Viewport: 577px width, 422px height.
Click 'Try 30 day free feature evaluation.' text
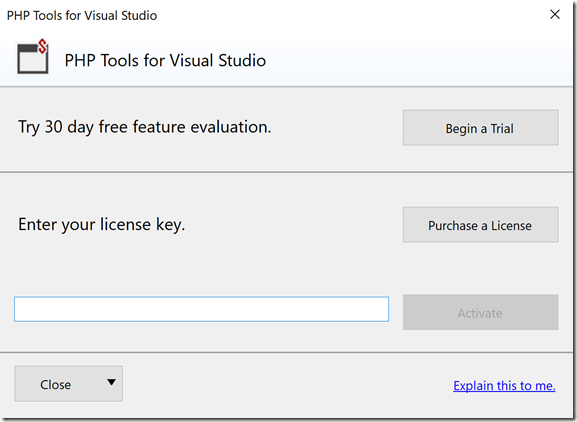pos(145,127)
